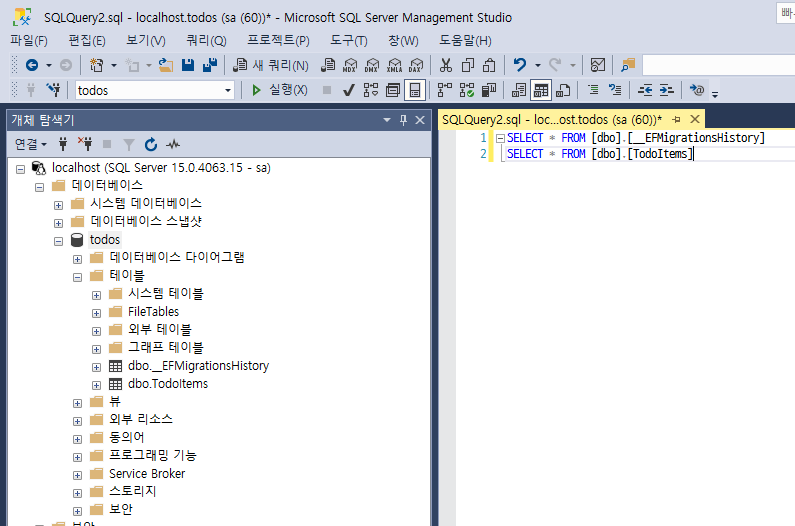Click the Disconnect plug icon in Object Explorer
The width and height of the screenshot is (795, 526).
tap(86, 144)
